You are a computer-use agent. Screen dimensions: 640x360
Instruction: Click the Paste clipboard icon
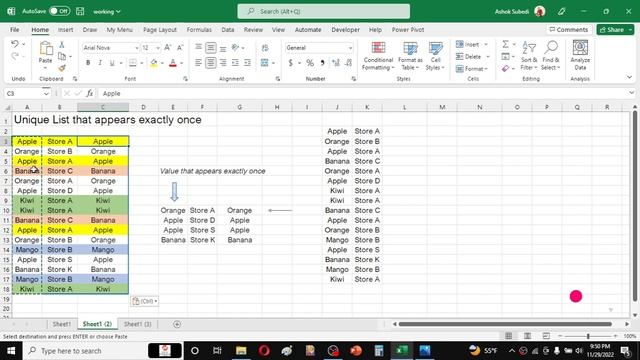(46, 49)
